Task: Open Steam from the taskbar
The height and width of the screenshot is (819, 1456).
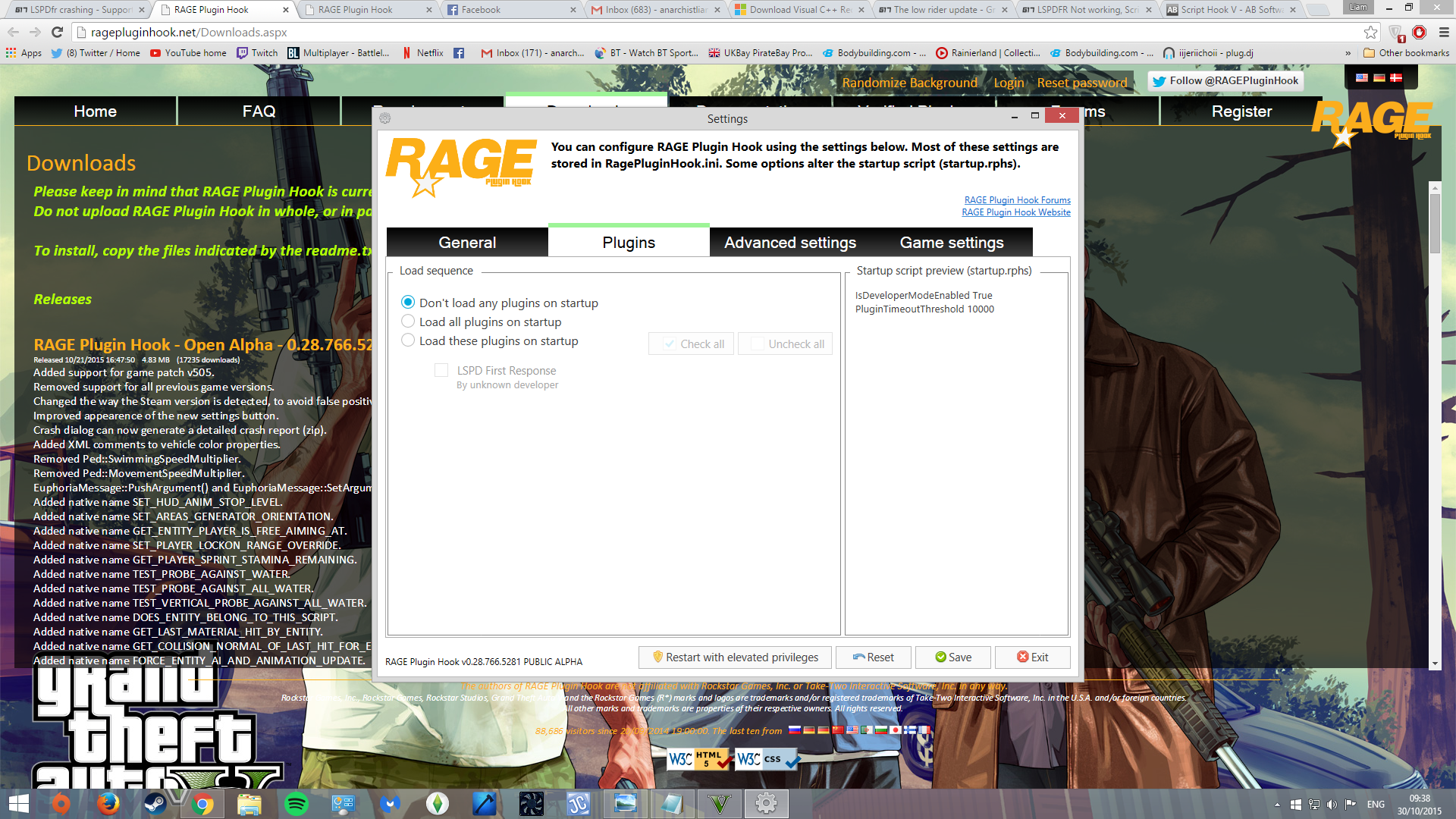Action: [155, 804]
